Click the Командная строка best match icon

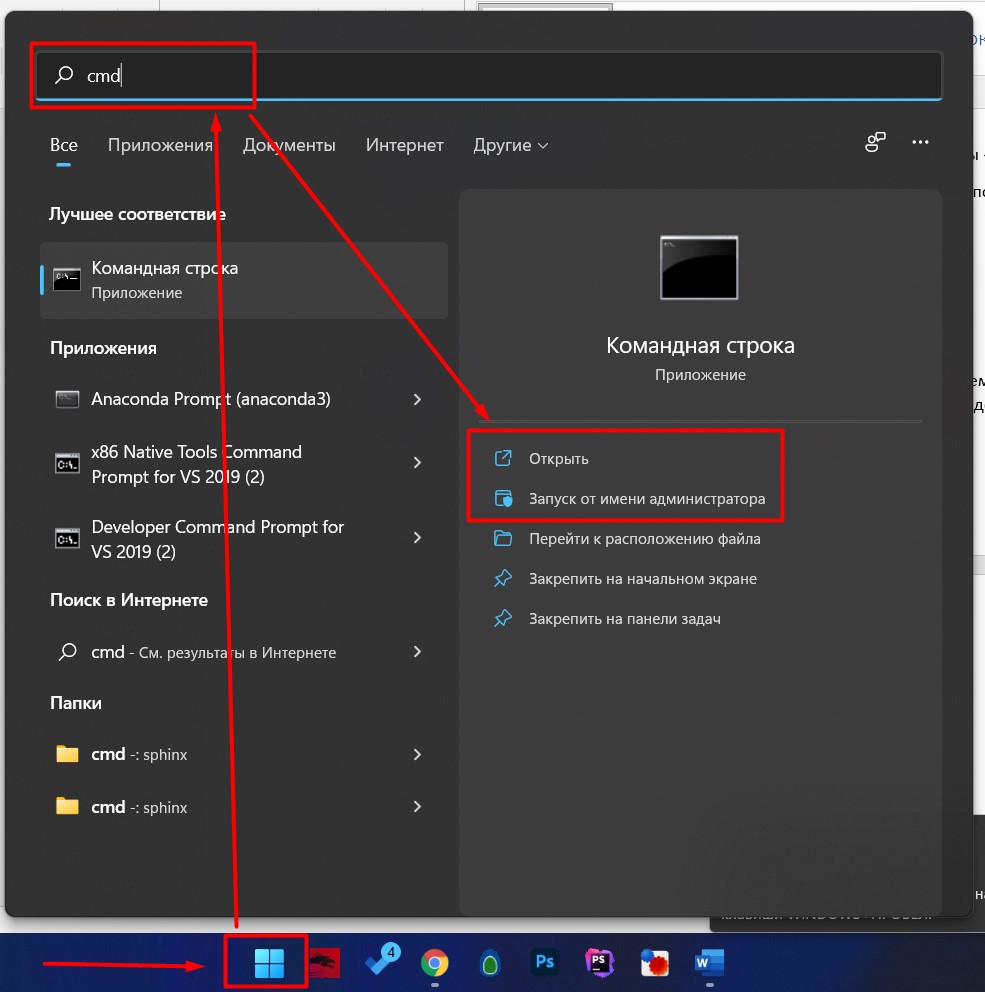(67, 280)
